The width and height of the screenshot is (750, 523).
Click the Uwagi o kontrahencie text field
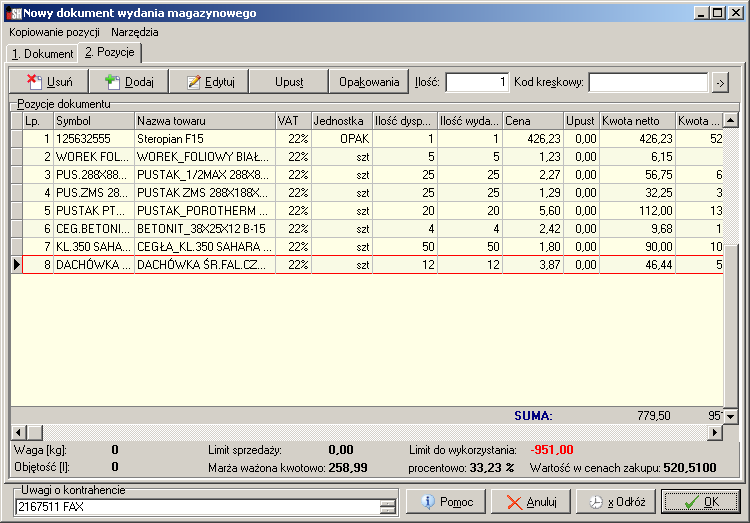[198, 507]
